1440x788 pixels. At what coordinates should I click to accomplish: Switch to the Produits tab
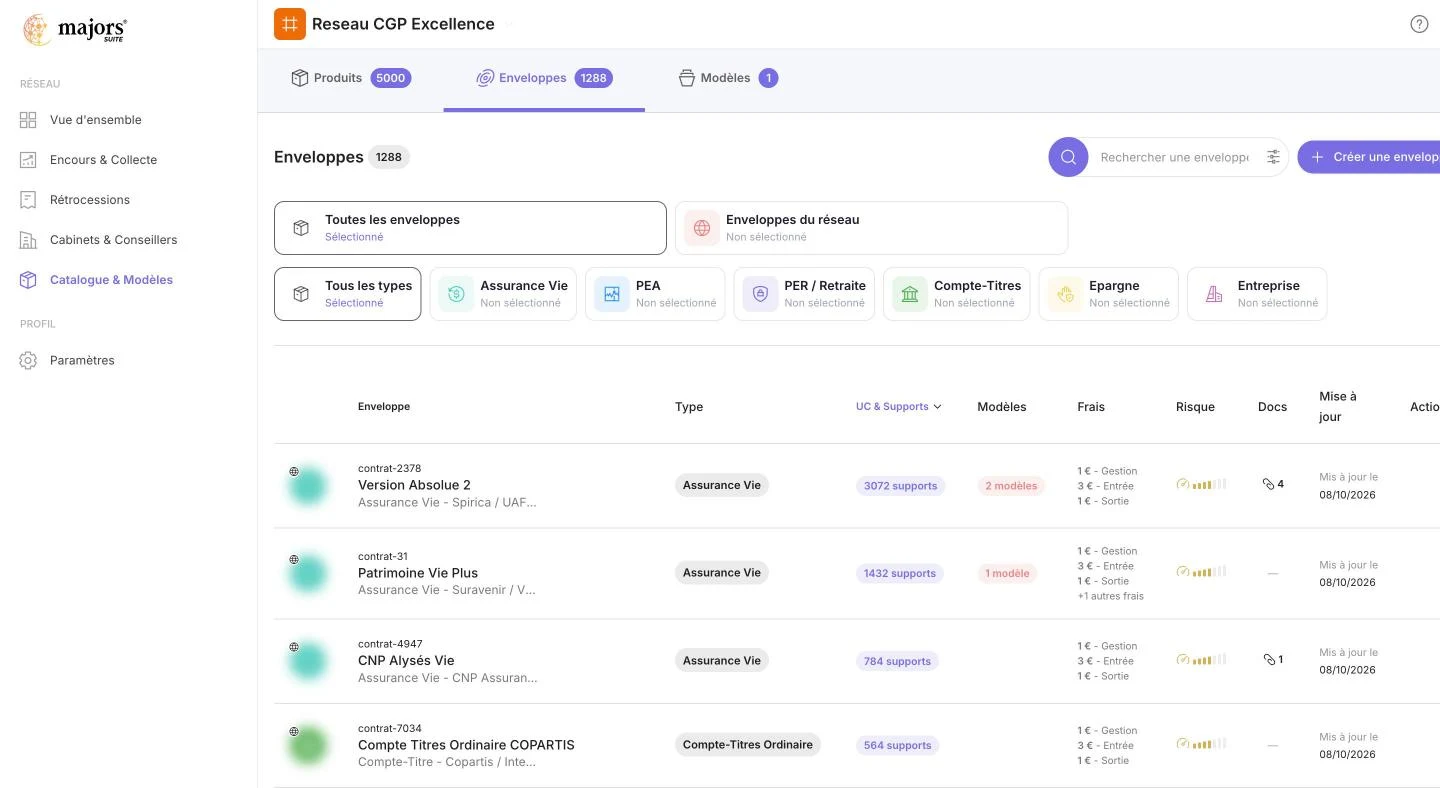(350, 78)
